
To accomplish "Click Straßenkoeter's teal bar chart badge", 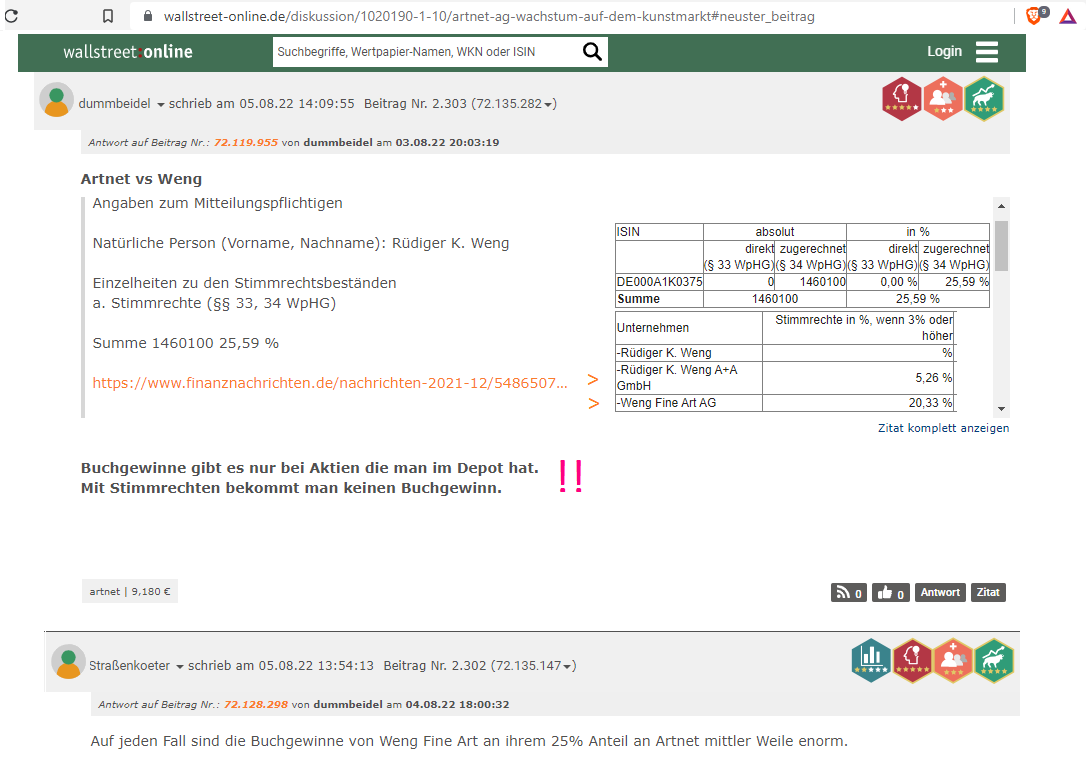I will [x=871, y=660].
